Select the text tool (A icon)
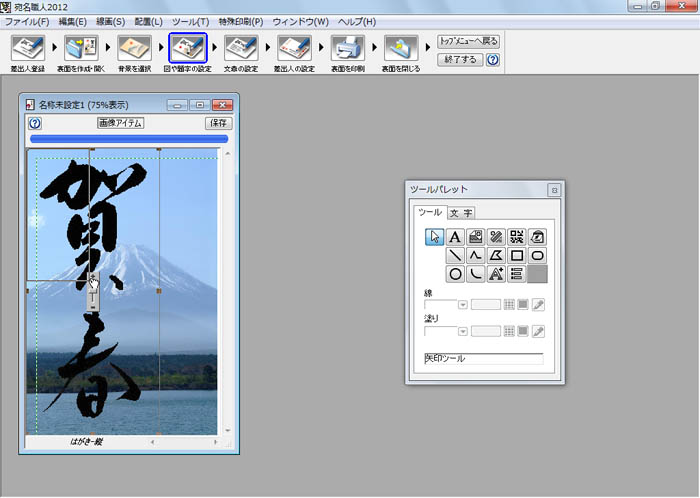Viewport: 700px width, 498px height. click(454, 237)
